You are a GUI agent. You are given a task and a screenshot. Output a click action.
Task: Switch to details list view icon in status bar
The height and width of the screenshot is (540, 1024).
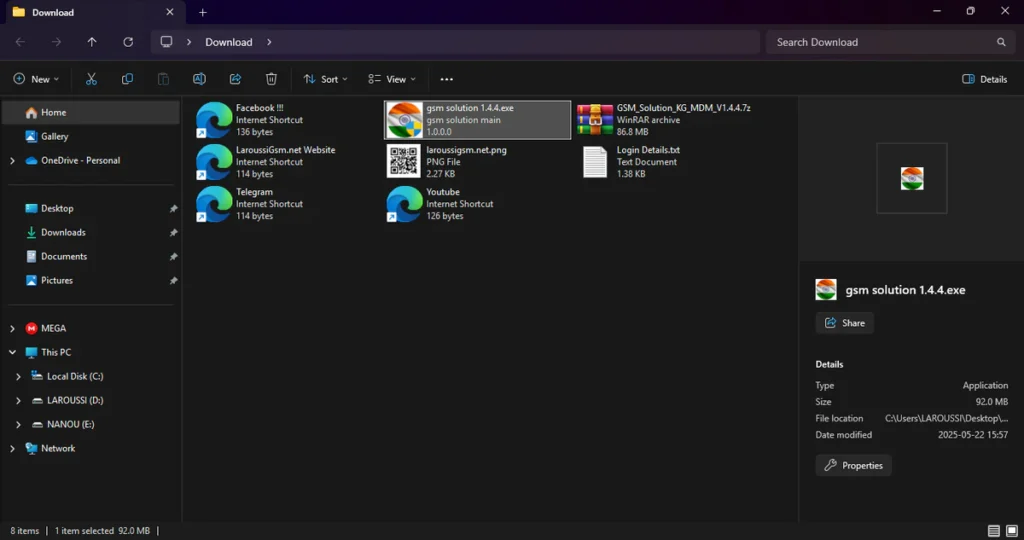coord(993,531)
